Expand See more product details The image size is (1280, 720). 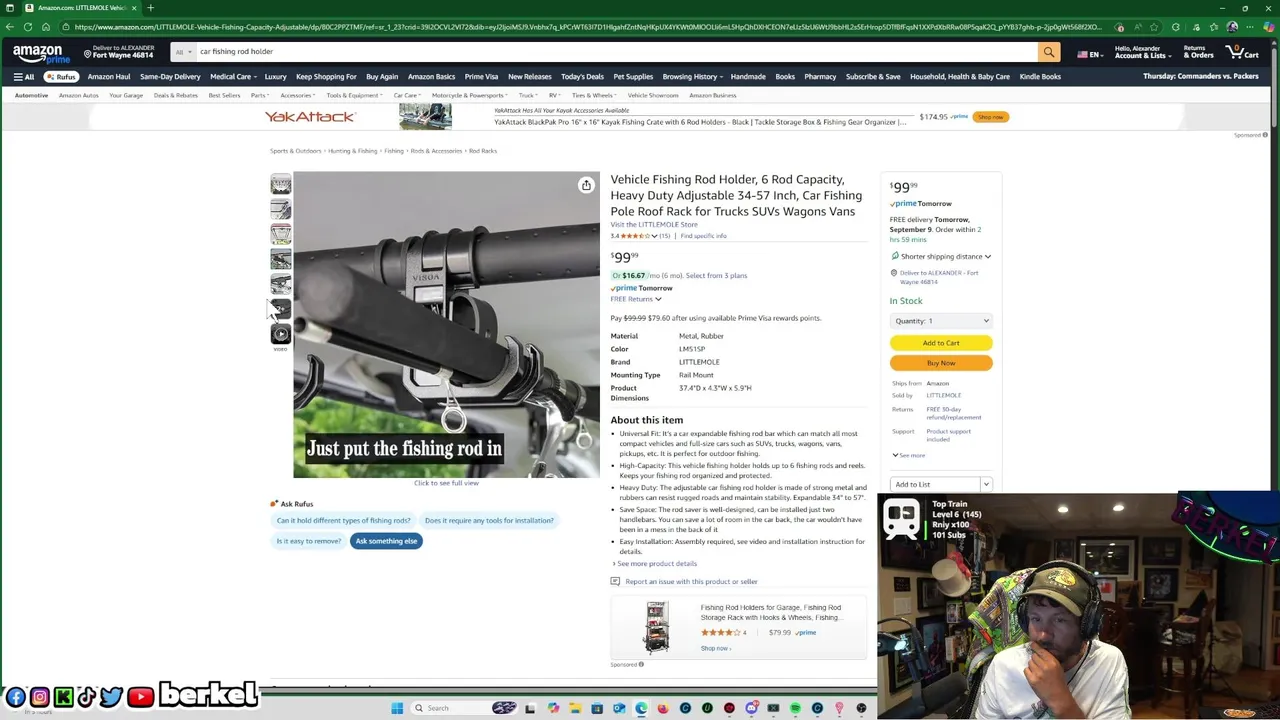click(655, 564)
